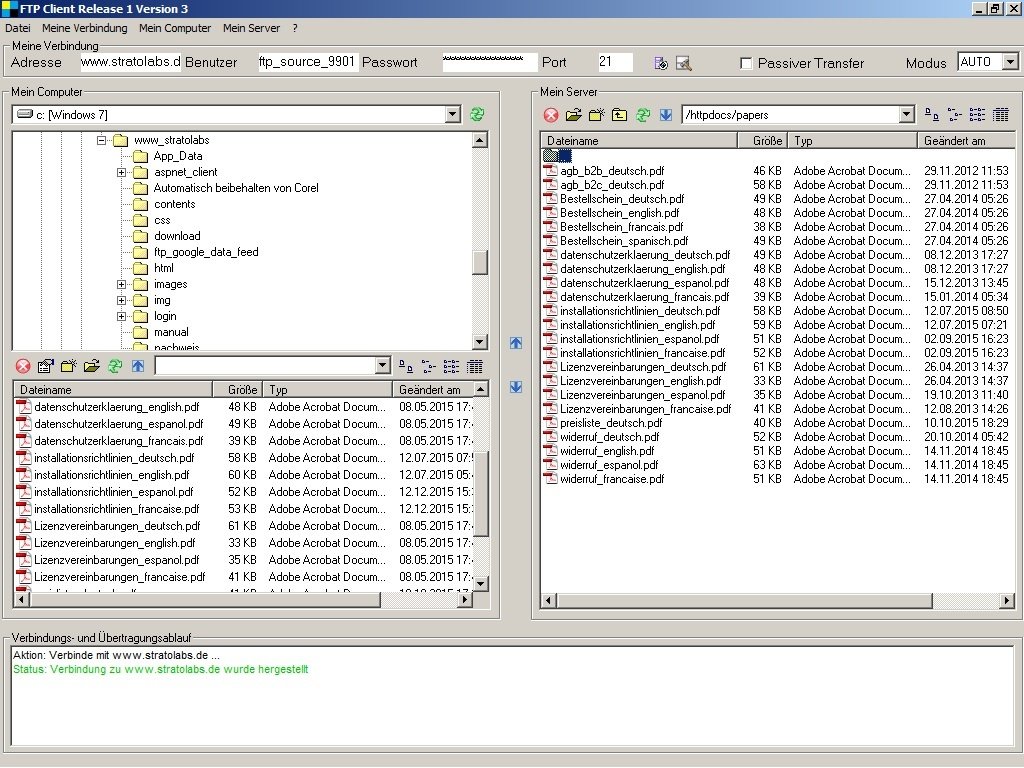1024x768 pixels.
Task: Enable the Passiver Transfer checkbox
Action: [x=746, y=63]
